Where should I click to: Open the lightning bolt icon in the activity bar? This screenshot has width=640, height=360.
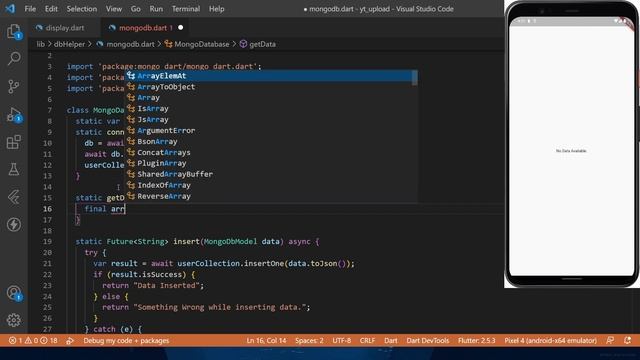[13, 224]
